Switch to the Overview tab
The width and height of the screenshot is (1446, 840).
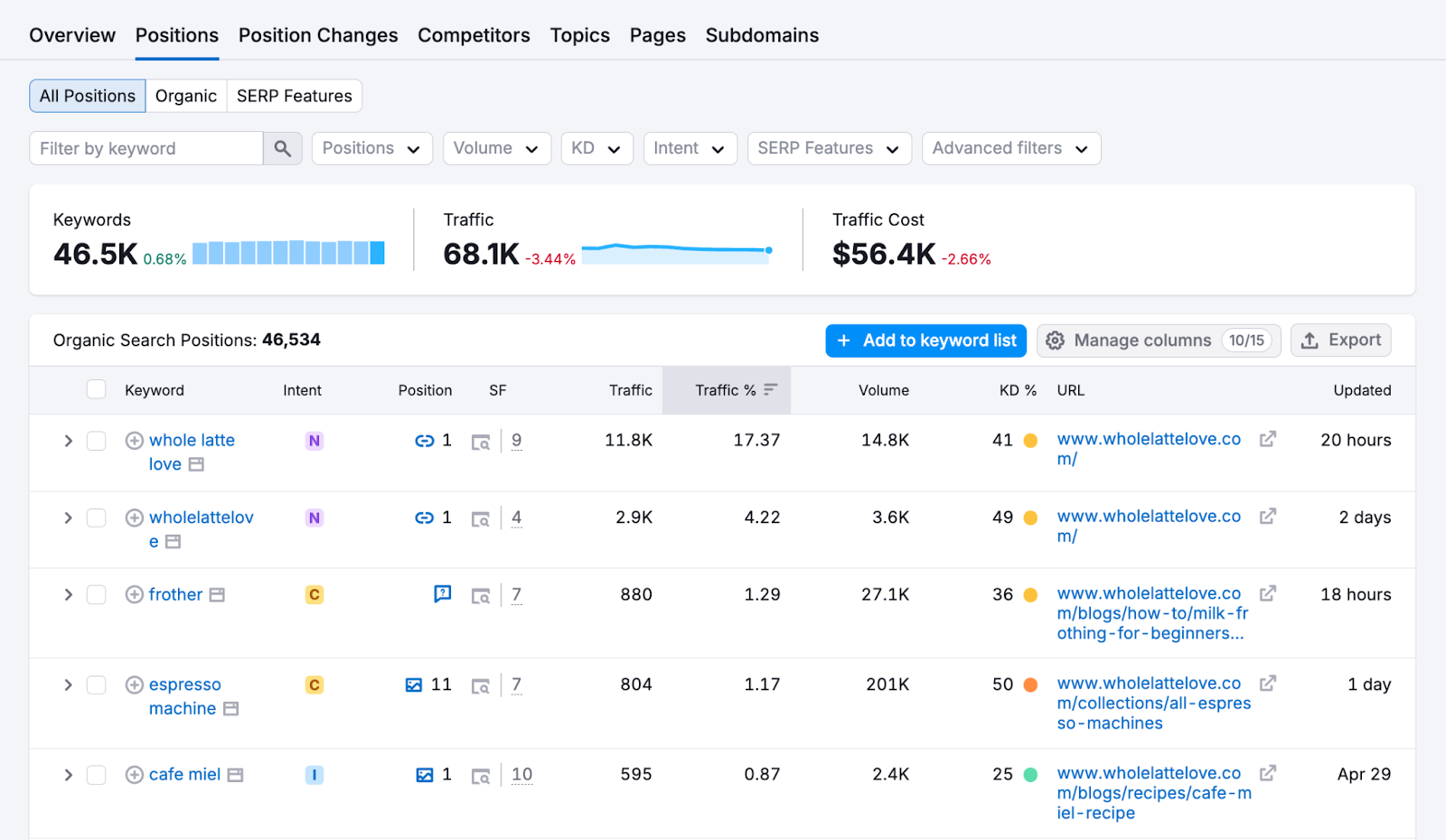[72, 35]
